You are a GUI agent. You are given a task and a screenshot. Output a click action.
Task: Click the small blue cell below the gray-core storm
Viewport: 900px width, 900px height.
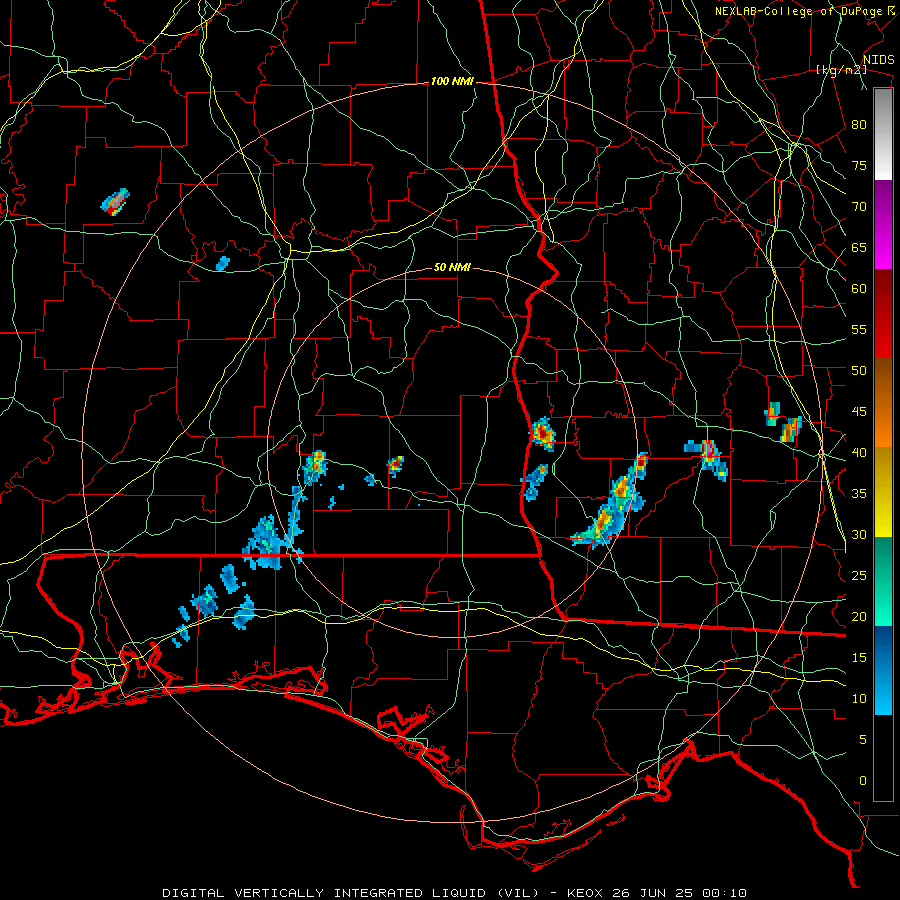[x=222, y=263]
